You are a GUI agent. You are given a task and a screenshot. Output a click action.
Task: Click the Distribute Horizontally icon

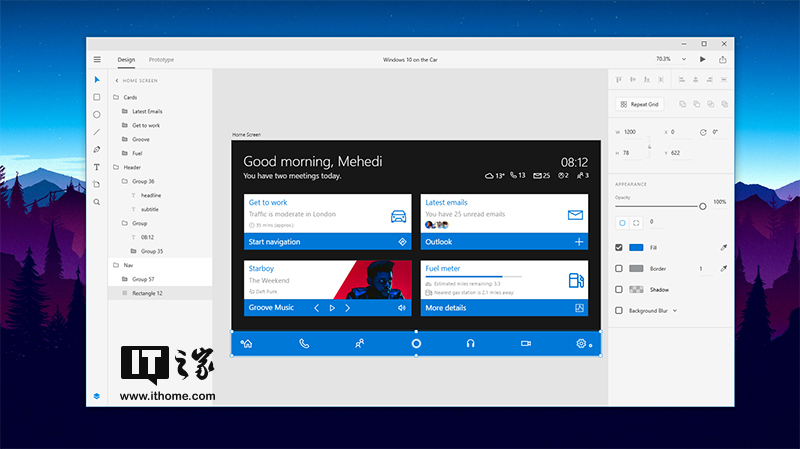point(723,80)
